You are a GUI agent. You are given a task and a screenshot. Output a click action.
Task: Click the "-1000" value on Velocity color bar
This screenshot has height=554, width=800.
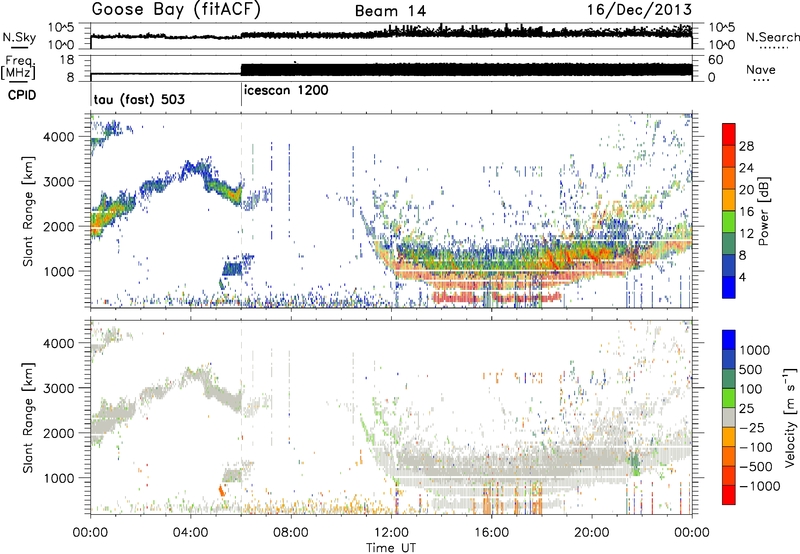click(x=759, y=486)
